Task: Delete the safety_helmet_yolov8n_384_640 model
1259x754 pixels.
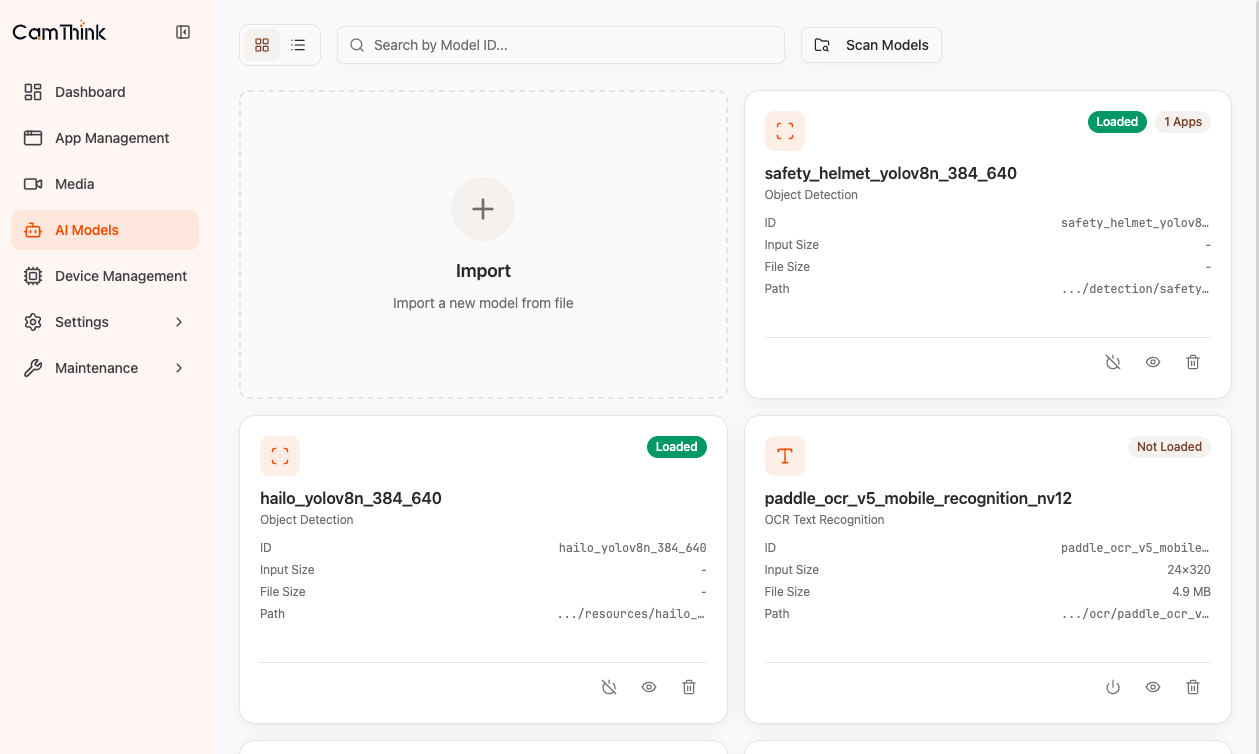Action: coord(1193,362)
